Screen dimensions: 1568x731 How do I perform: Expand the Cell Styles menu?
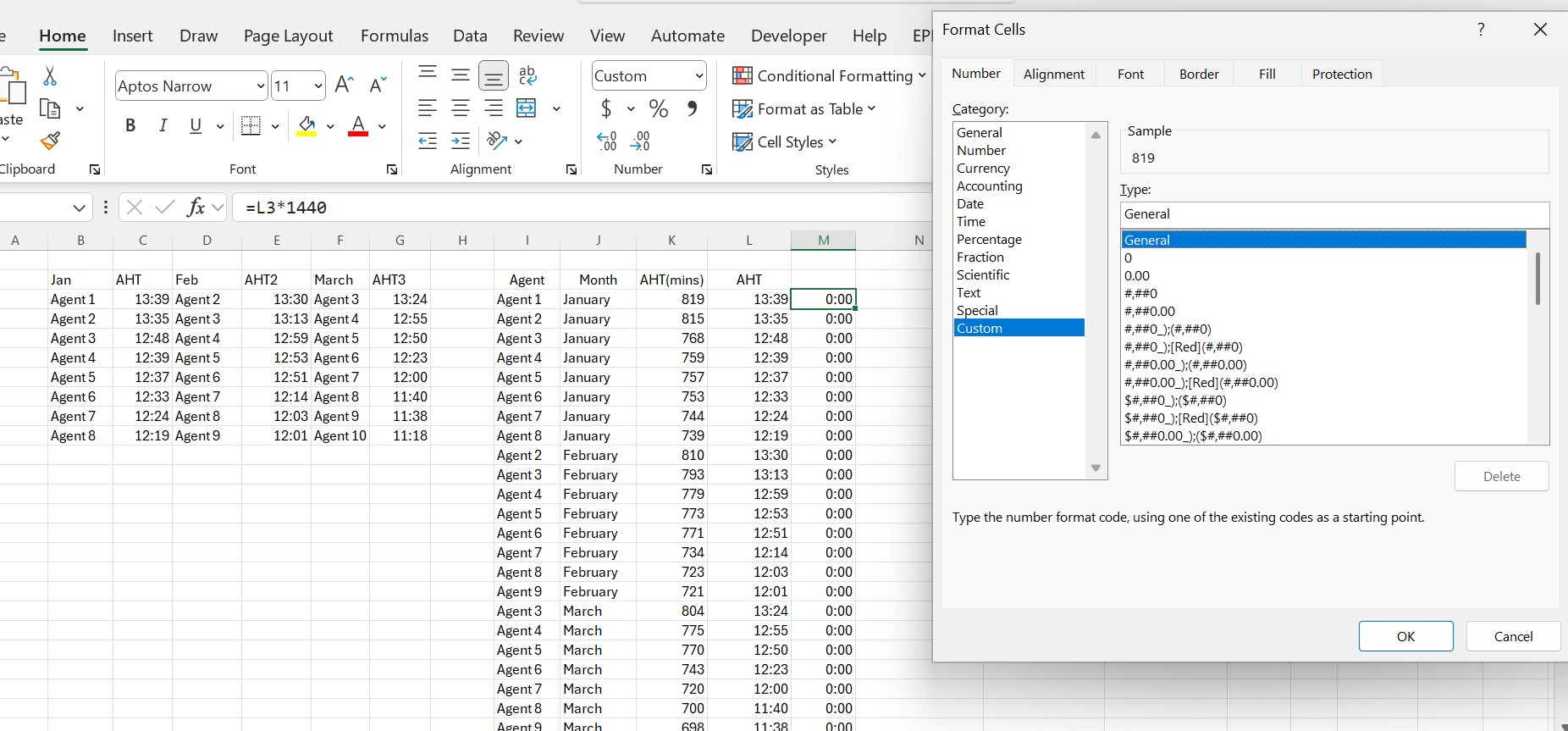click(x=785, y=141)
